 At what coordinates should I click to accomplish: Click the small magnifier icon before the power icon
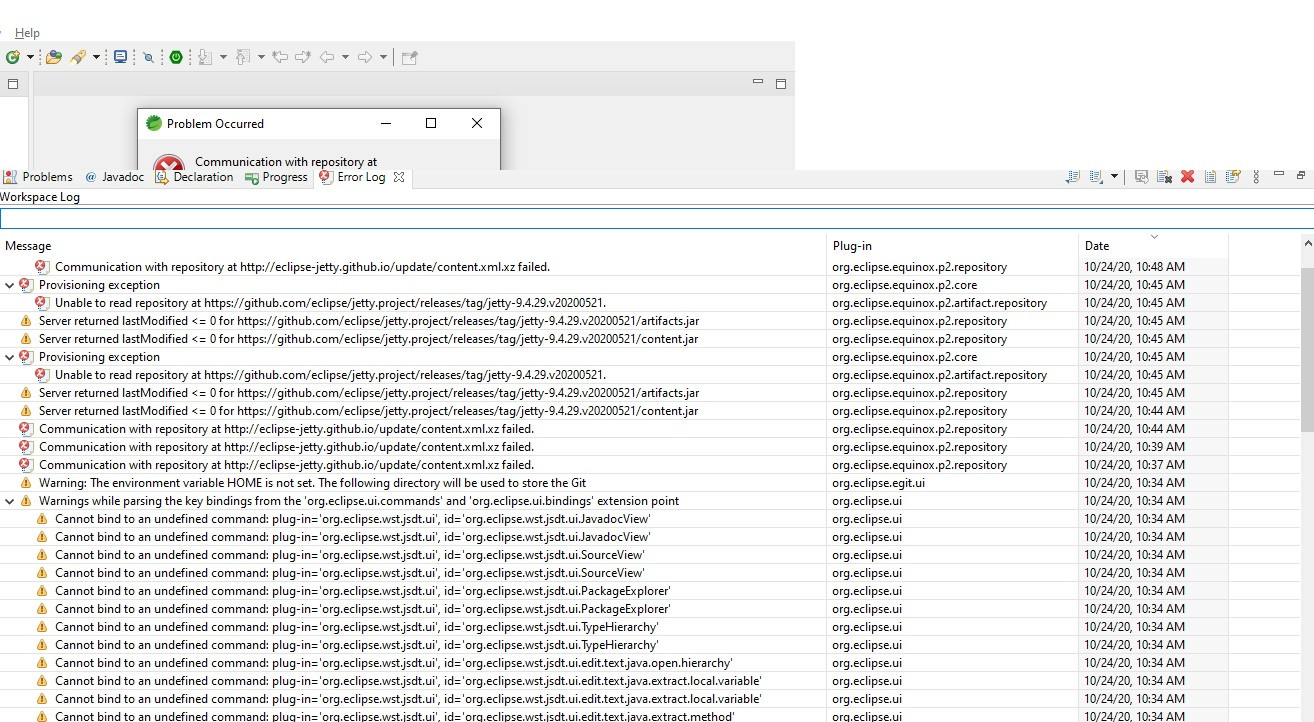point(149,58)
